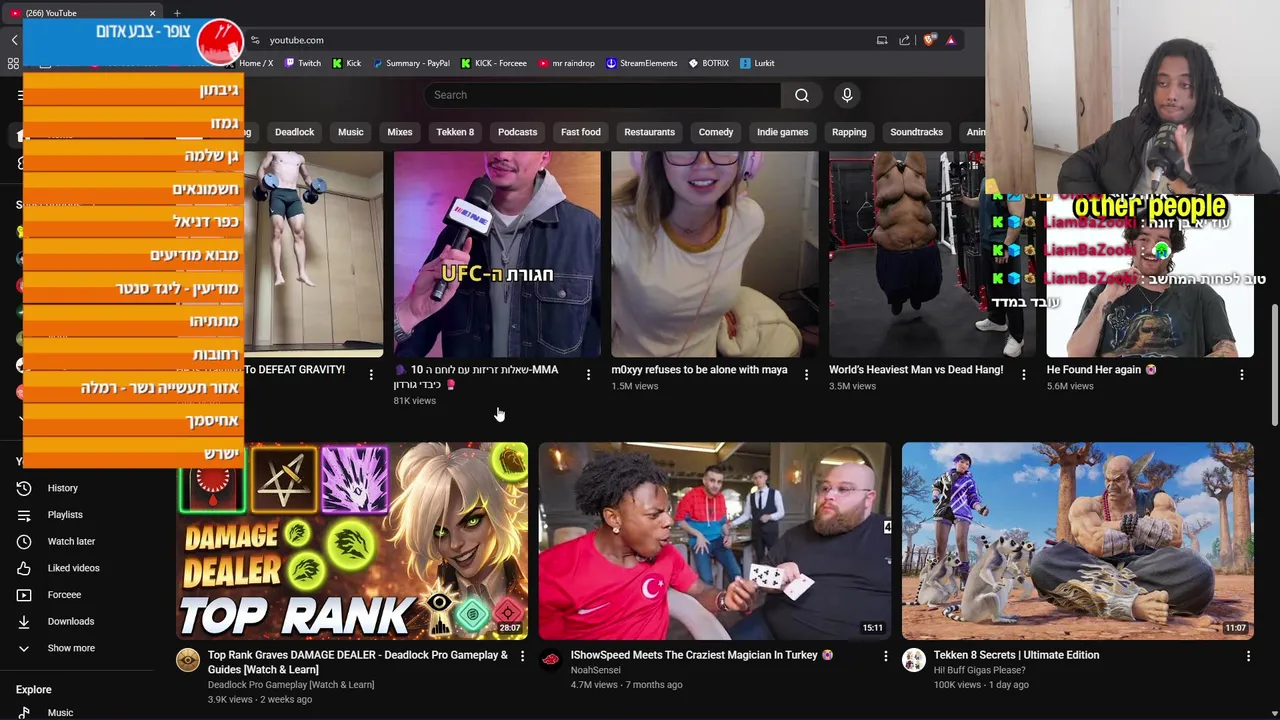Open Forceee your videos entry
This screenshot has height=720, width=1280.
(x=64, y=595)
